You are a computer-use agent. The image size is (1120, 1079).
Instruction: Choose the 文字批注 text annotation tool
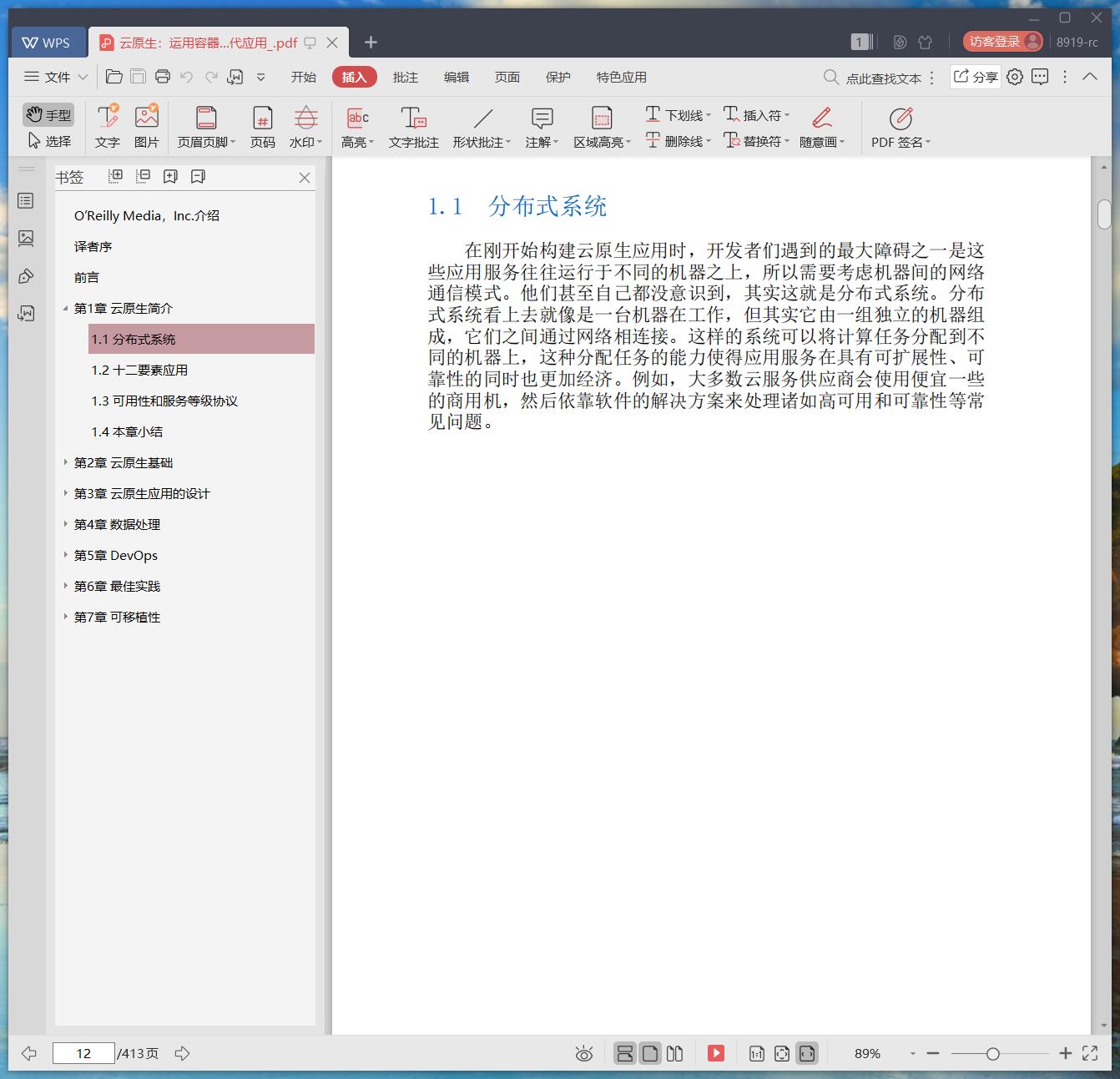414,126
